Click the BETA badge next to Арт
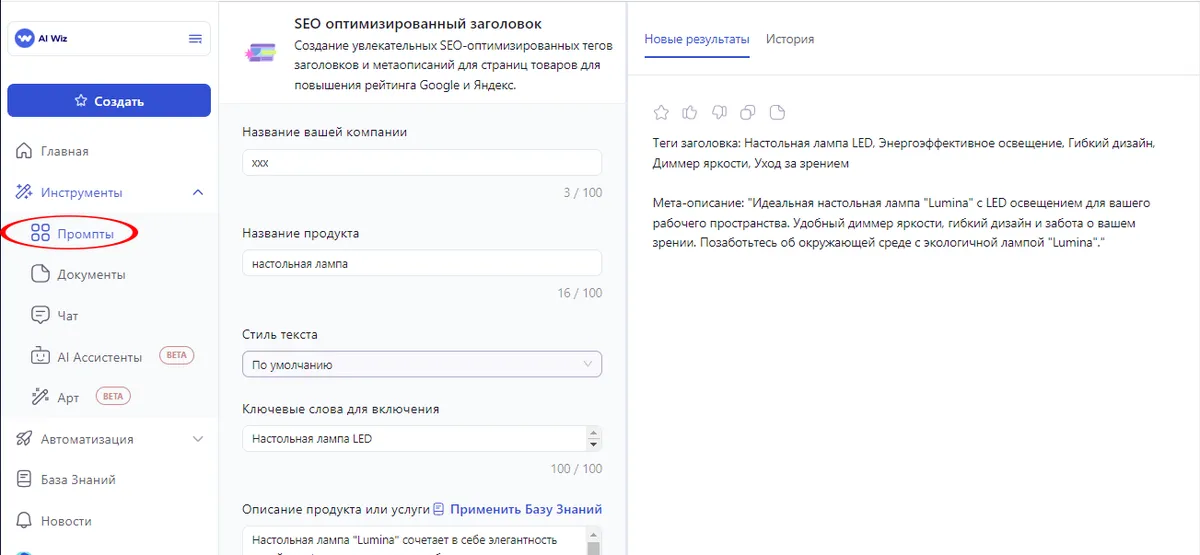 click(x=113, y=396)
